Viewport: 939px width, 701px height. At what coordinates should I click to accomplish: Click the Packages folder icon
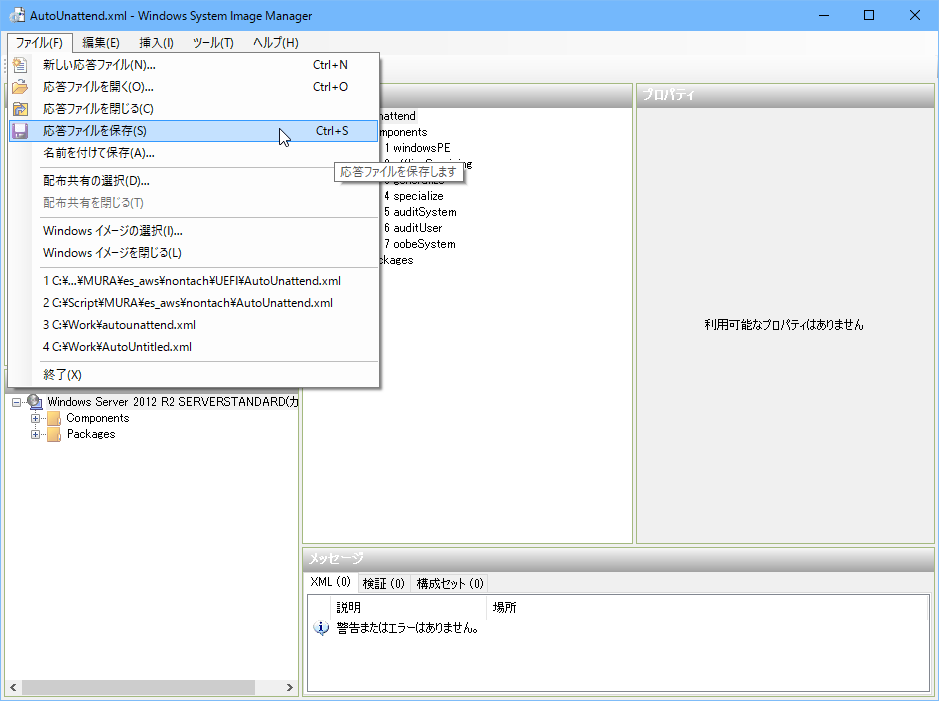(54, 434)
